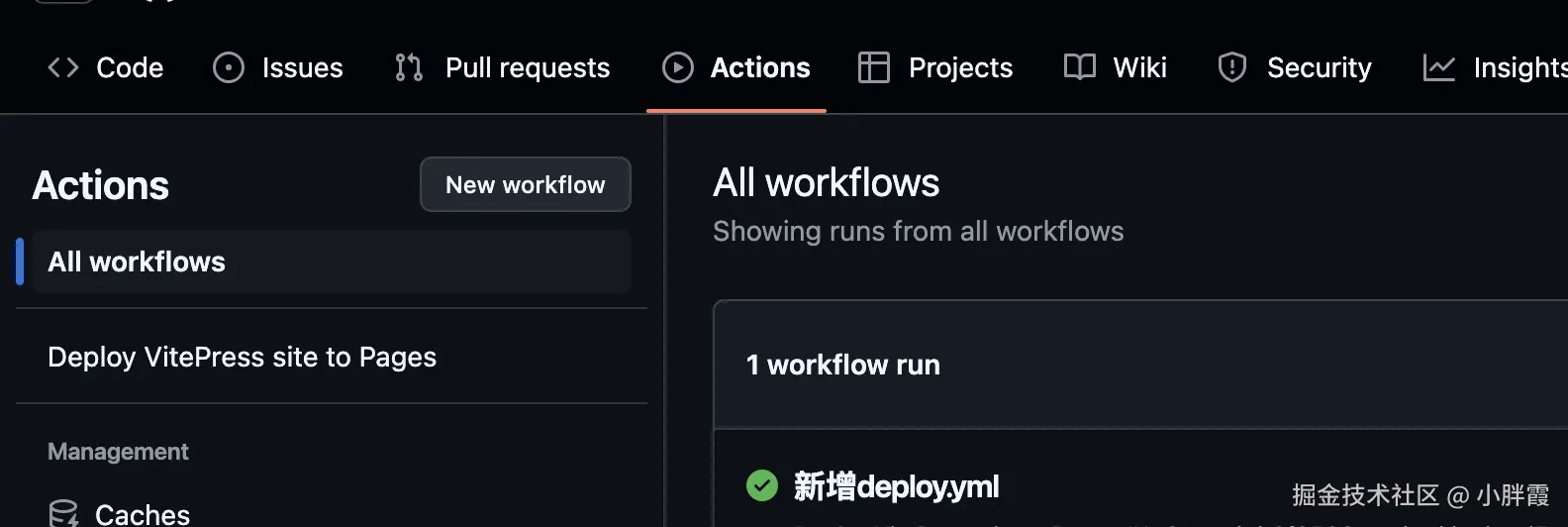Viewport: 1568px width, 527px height.
Task: Open the Code tab
Action: (x=106, y=67)
